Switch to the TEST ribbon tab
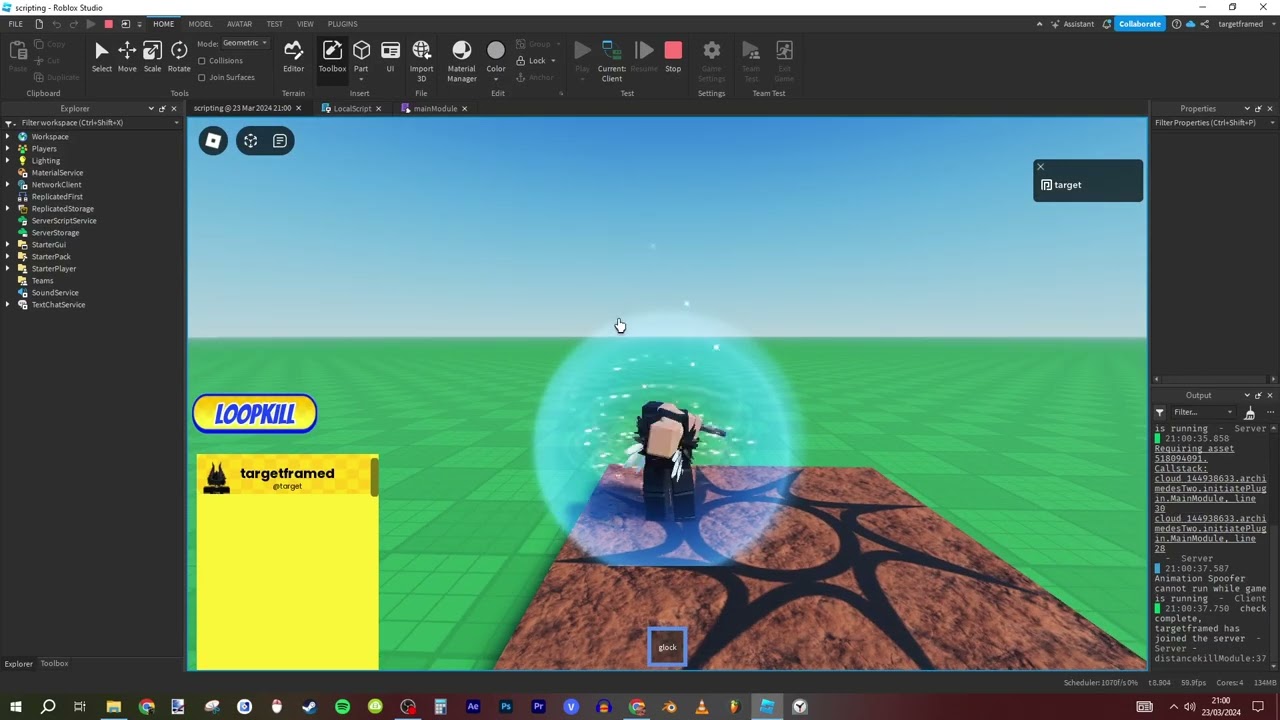The image size is (1280, 720). pos(274,24)
